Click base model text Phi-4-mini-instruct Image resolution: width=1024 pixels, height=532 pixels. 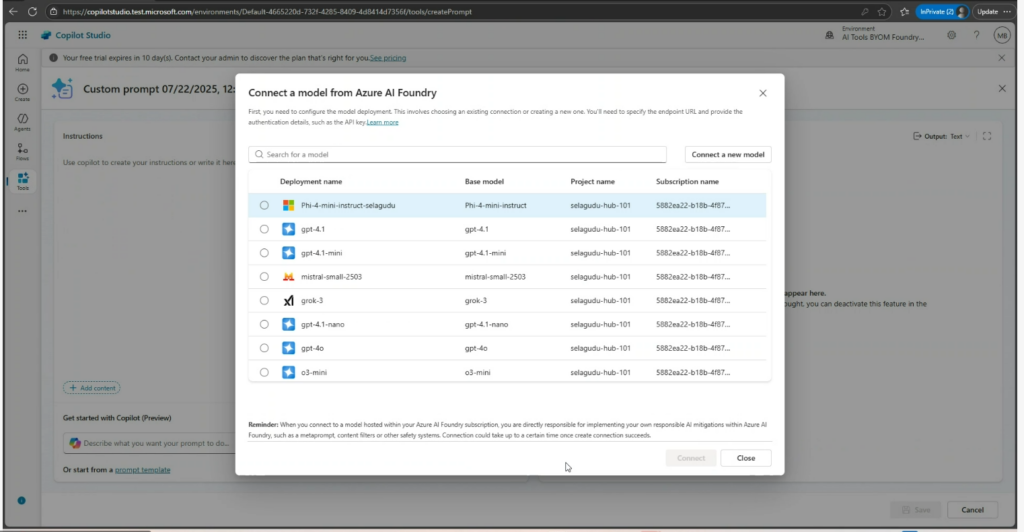(x=496, y=205)
